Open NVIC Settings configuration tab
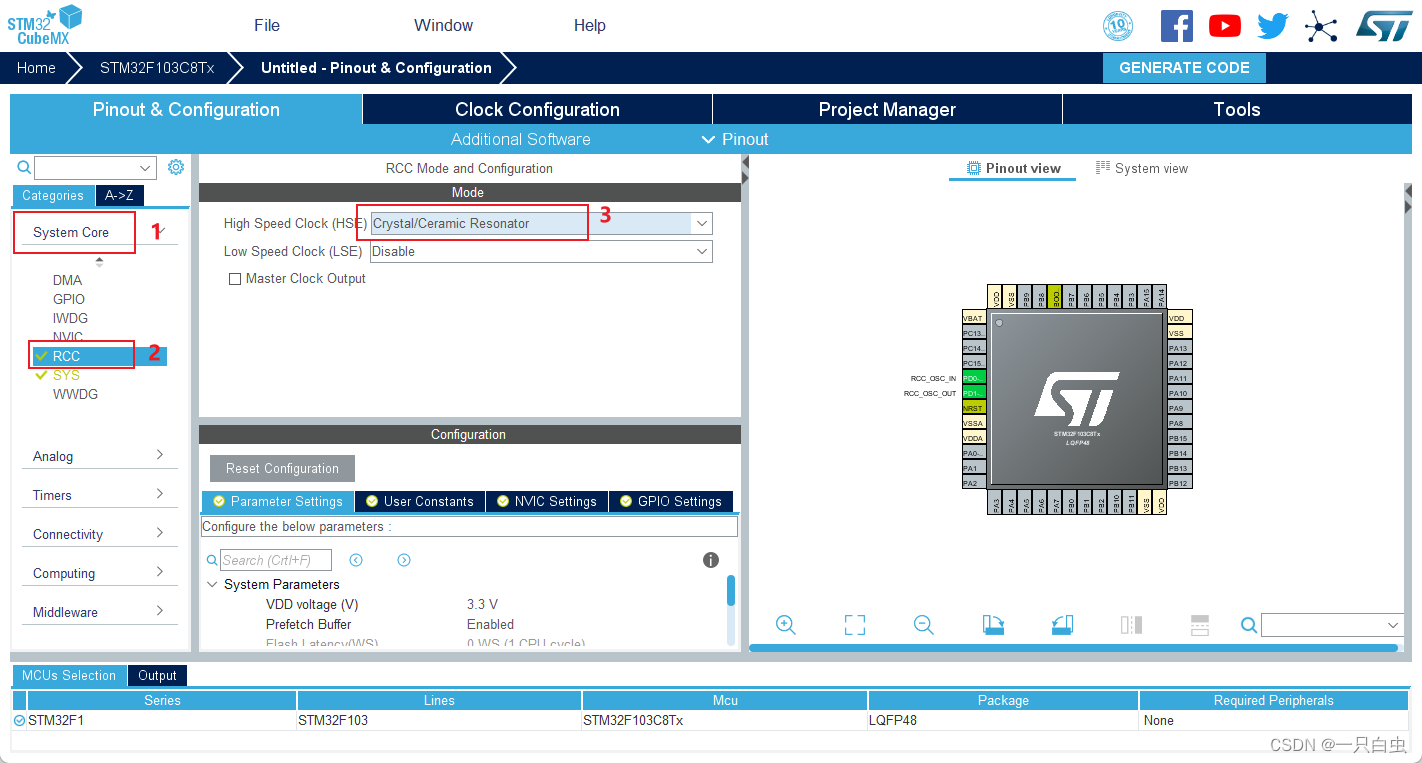Image resolution: width=1422 pixels, height=763 pixels. (547, 501)
